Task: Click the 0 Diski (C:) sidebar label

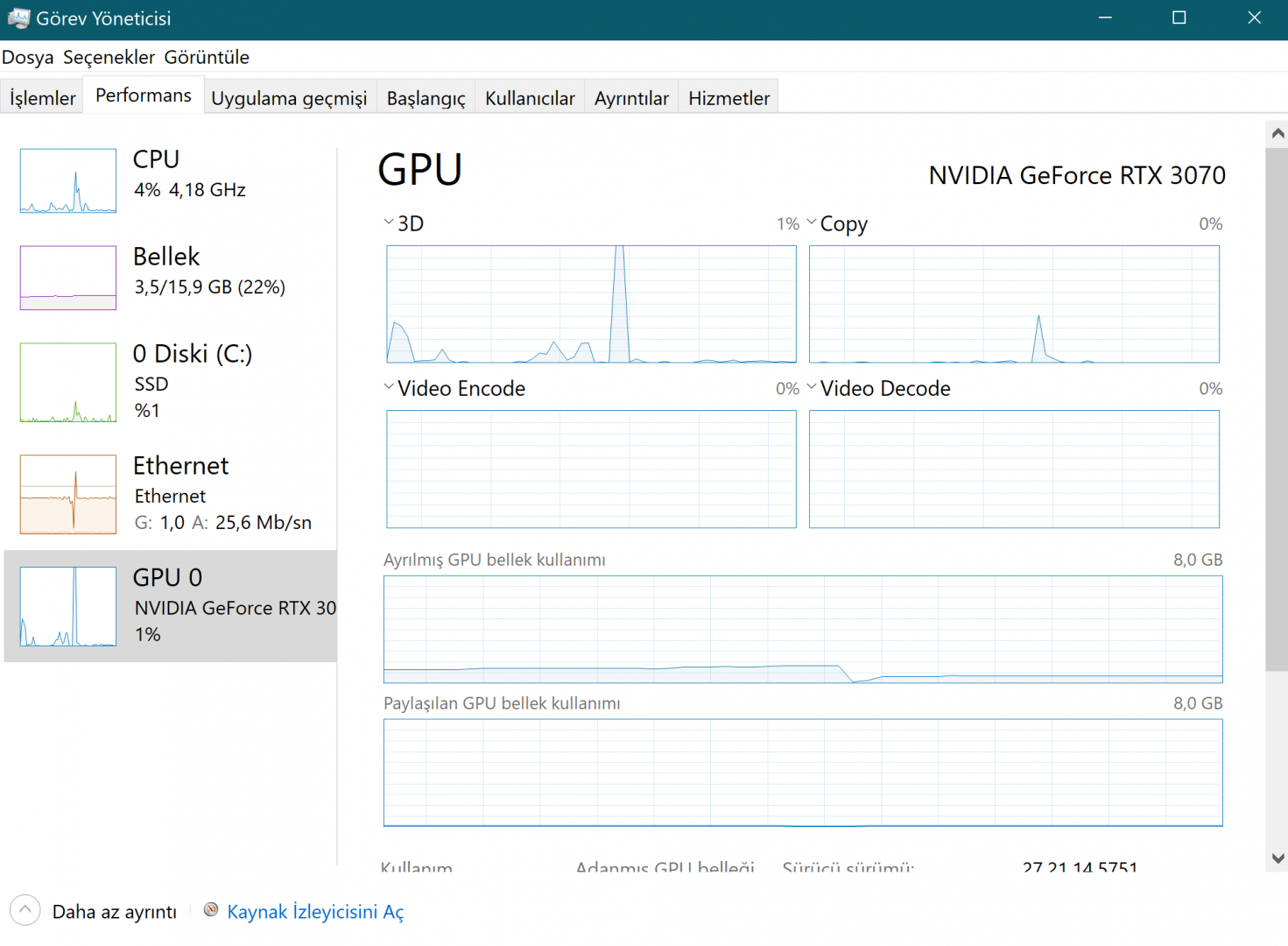Action: (193, 354)
